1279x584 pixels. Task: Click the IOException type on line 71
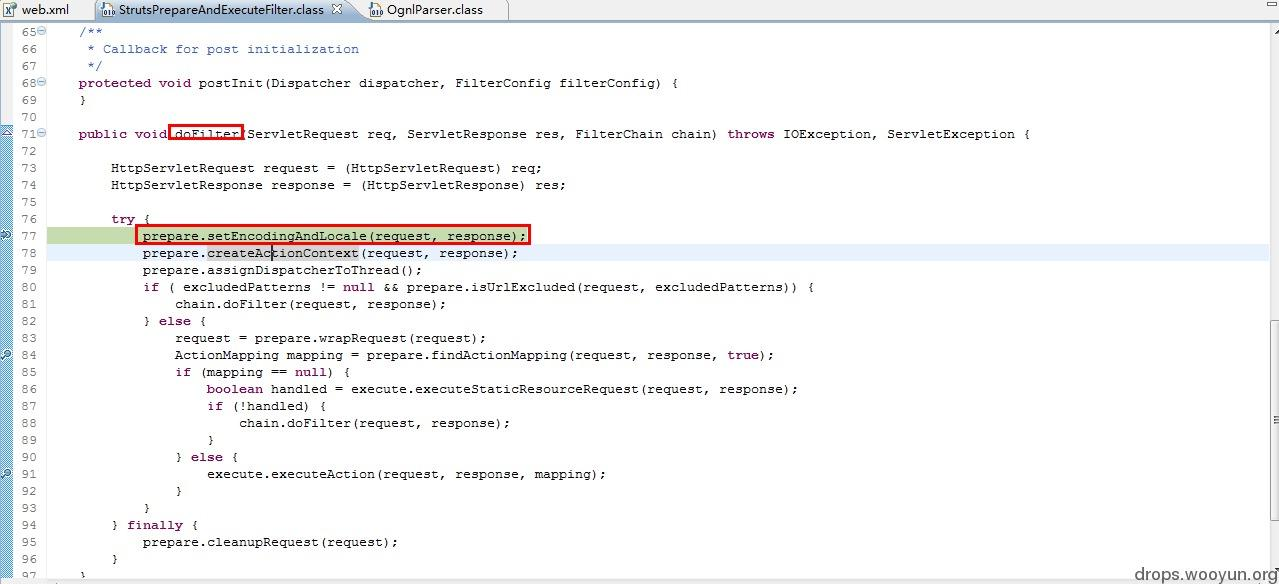tap(827, 134)
